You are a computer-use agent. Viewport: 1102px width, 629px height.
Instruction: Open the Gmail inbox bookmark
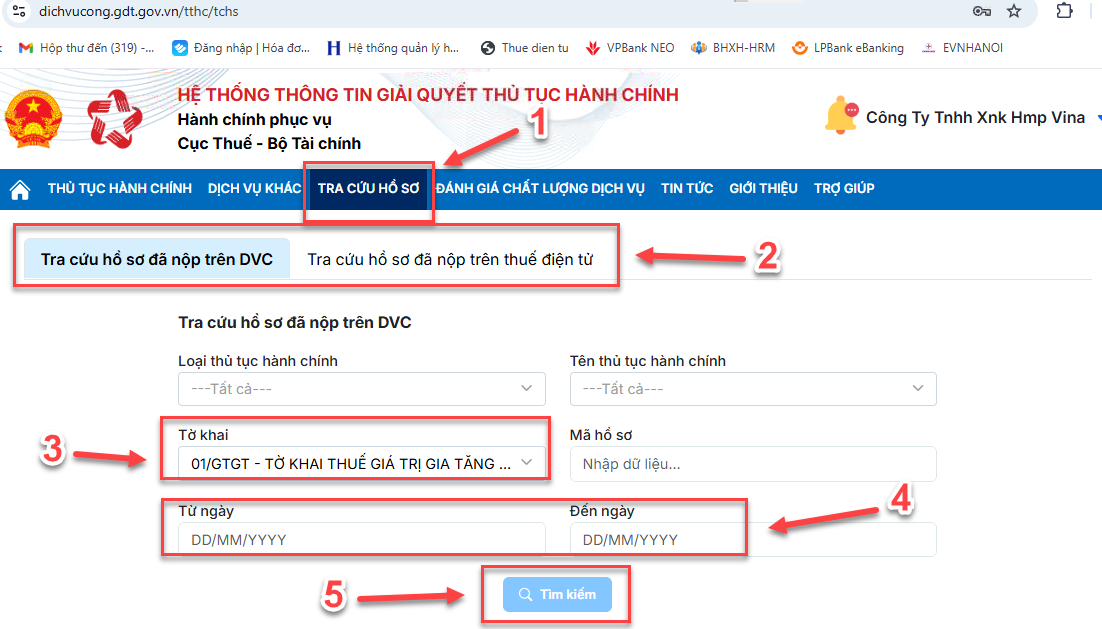pyautogui.click(x=87, y=48)
